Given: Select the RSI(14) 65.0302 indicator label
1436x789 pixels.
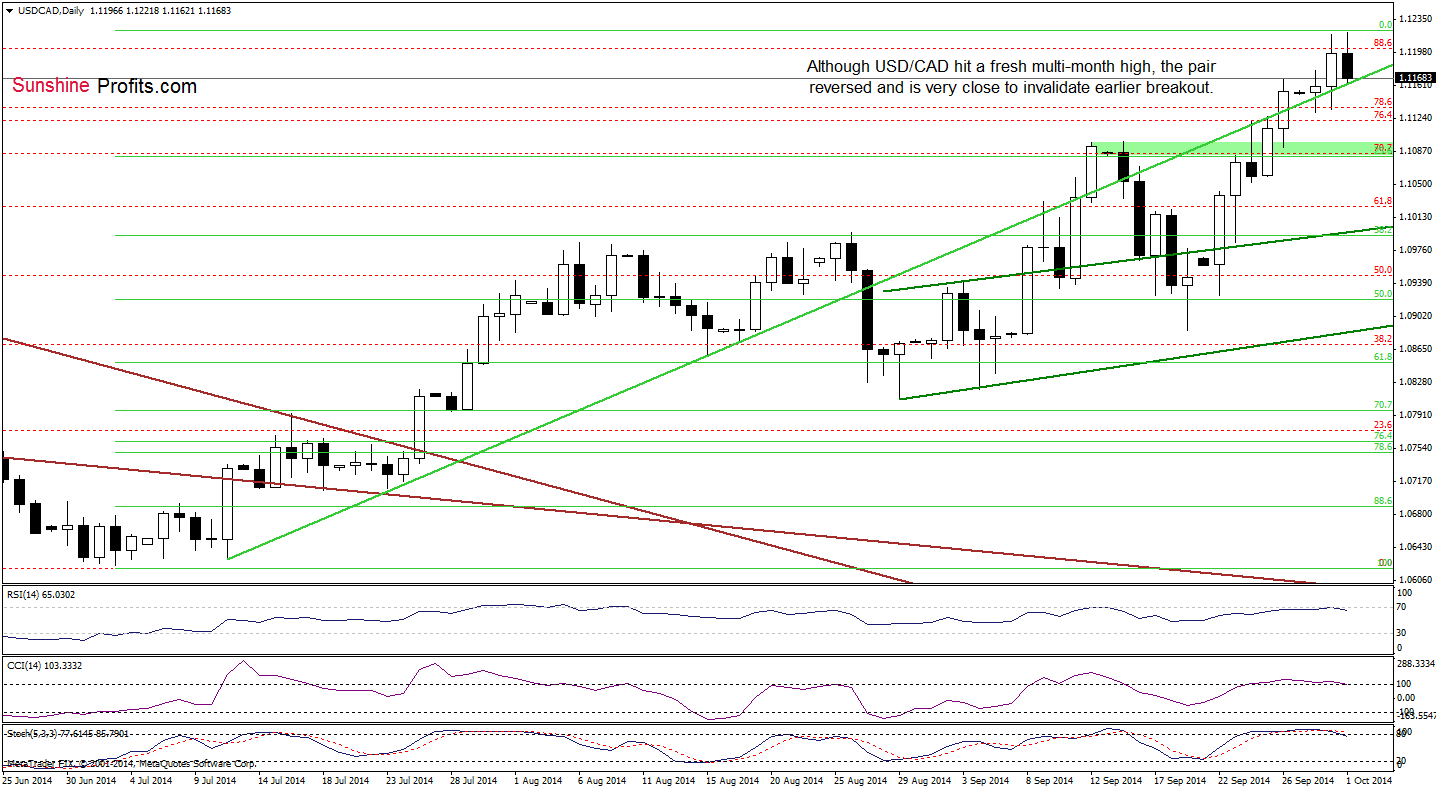Looking at the screenshot, I should point(39,594).
